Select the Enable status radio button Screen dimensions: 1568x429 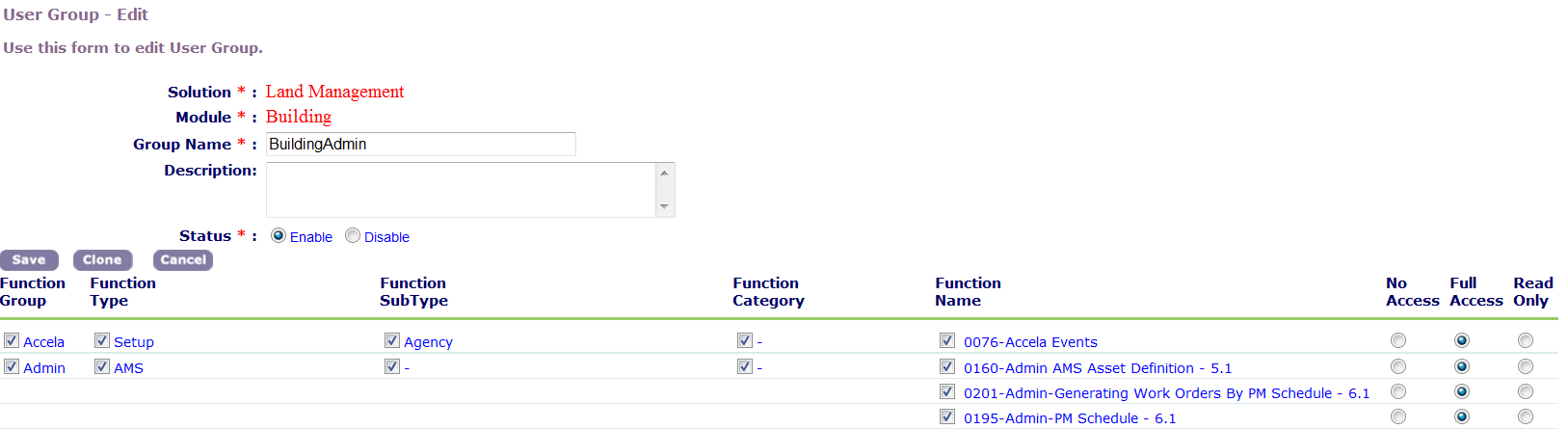click(279, 236)
